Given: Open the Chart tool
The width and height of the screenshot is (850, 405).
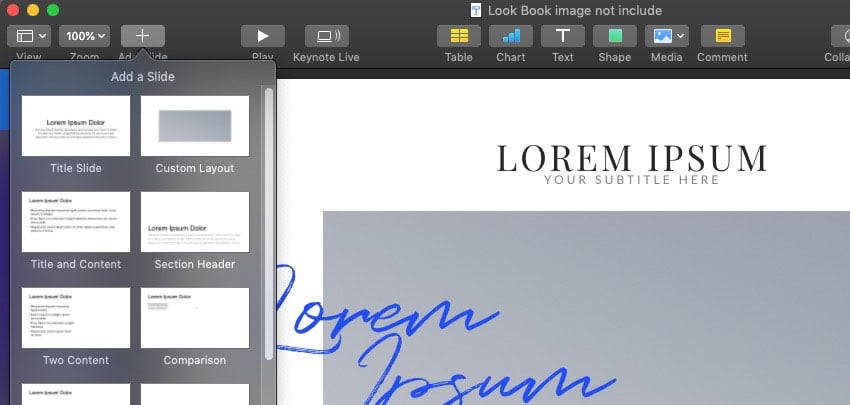Looking at the screenshot, I should (x=510, y=36).
